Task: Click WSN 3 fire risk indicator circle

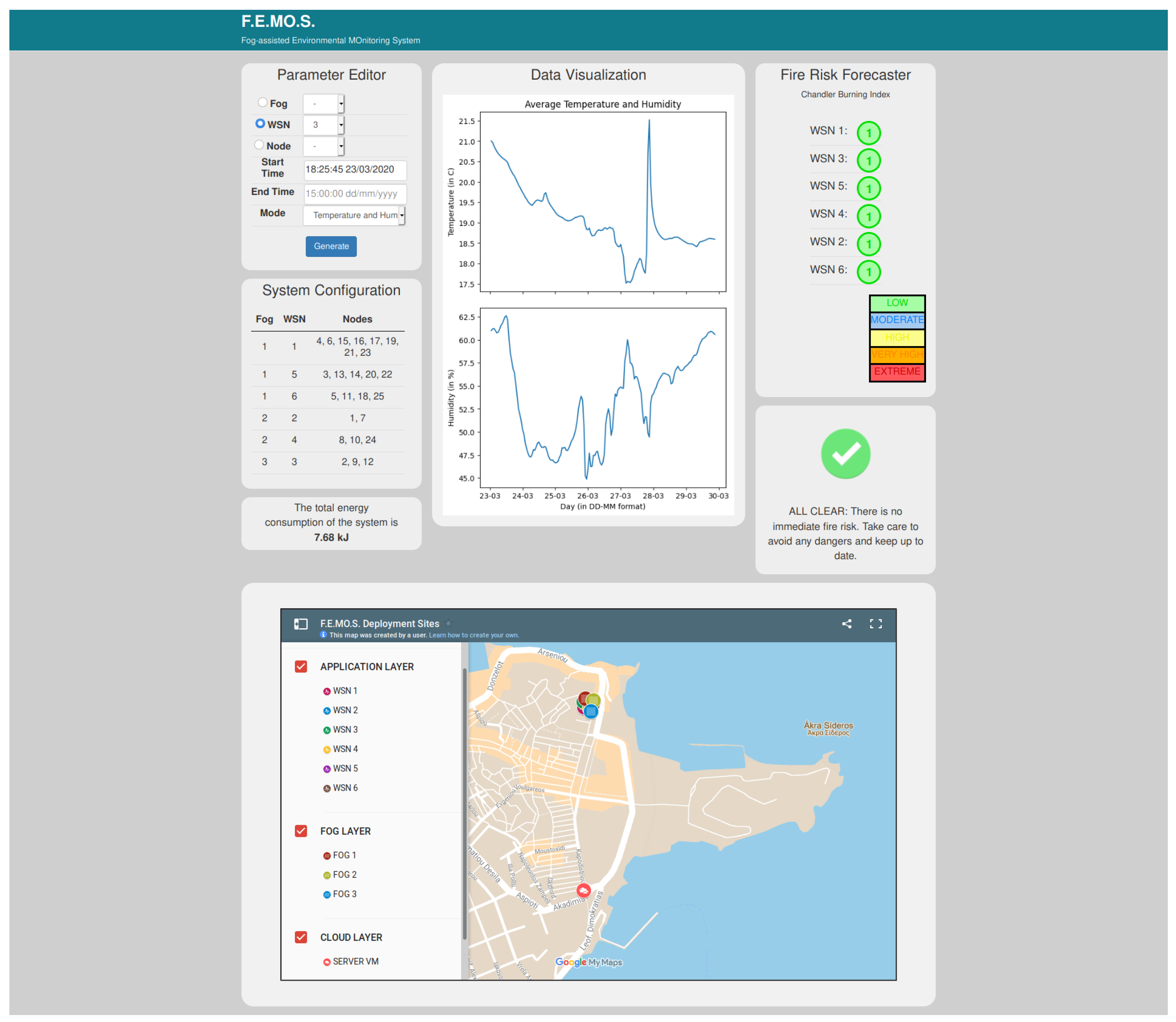Action: coord(868,161)
